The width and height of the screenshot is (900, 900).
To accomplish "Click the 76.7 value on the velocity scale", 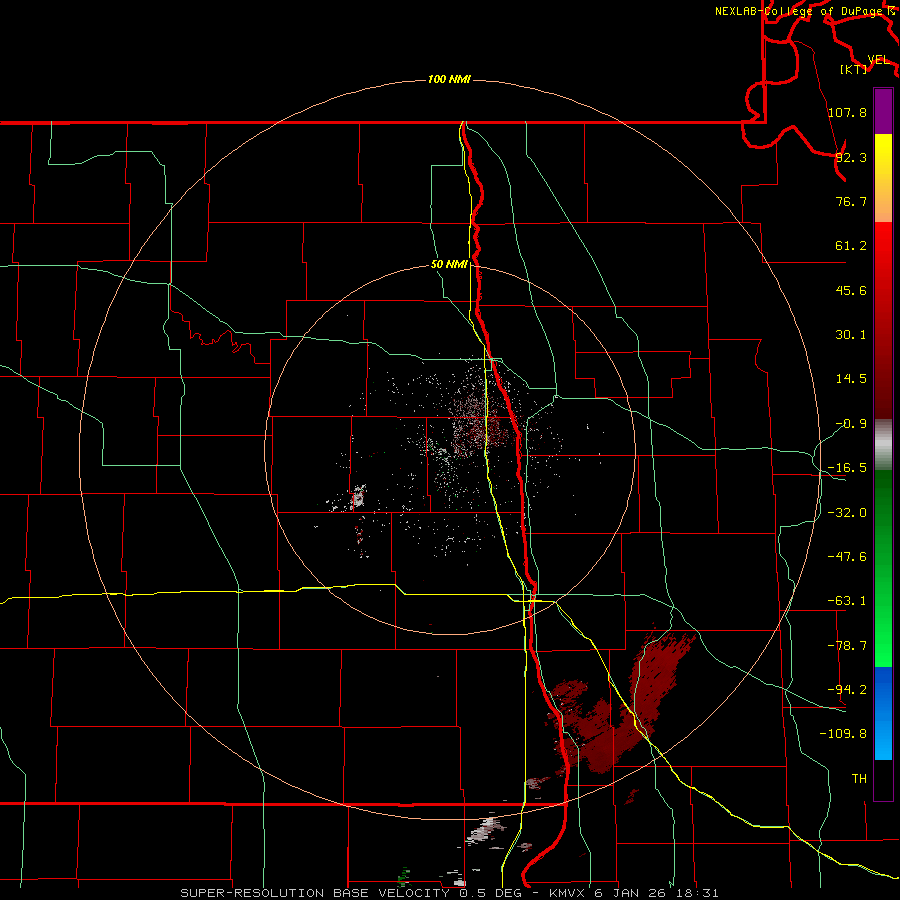I will [851, 201].
